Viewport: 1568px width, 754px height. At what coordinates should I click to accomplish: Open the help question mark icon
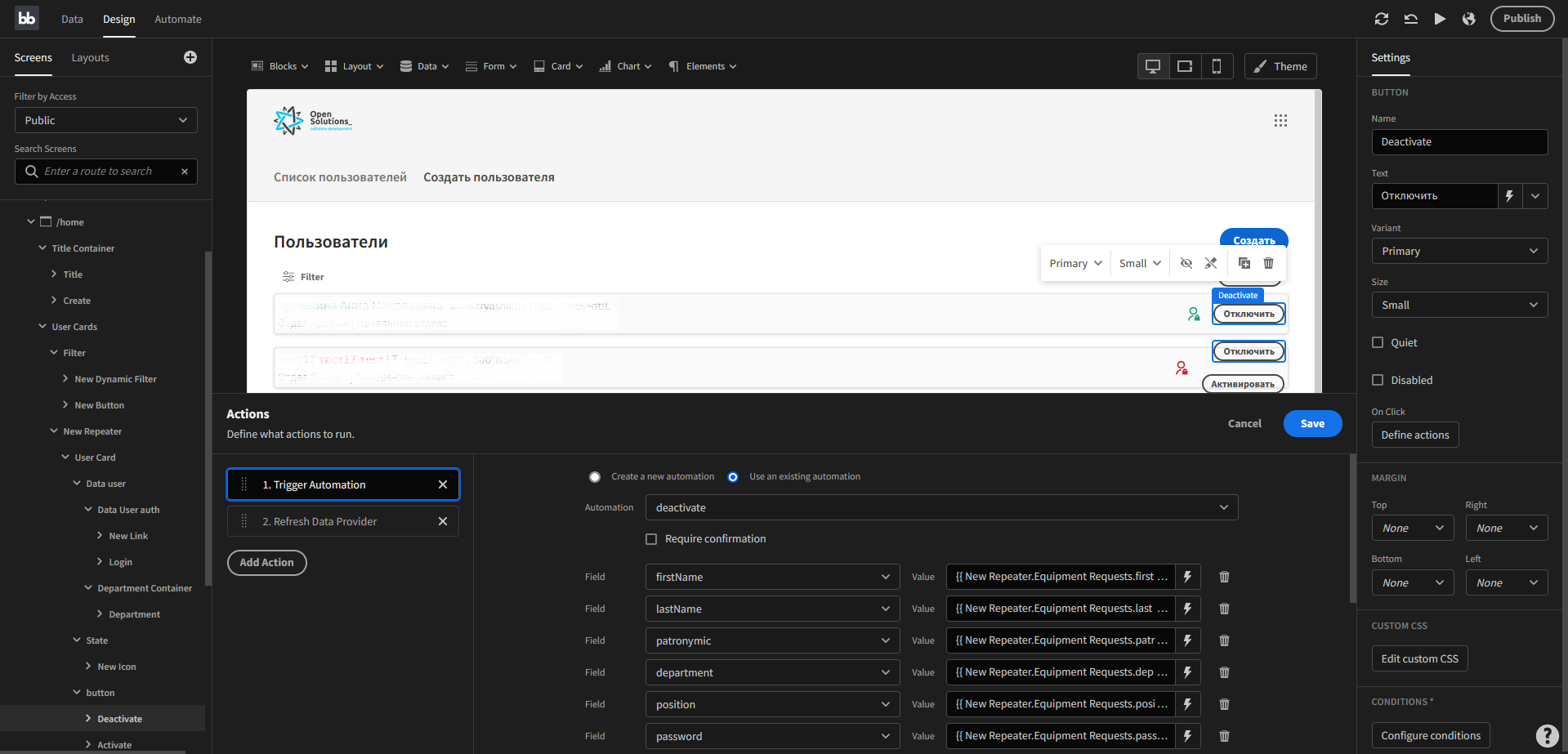[1547, 736]
